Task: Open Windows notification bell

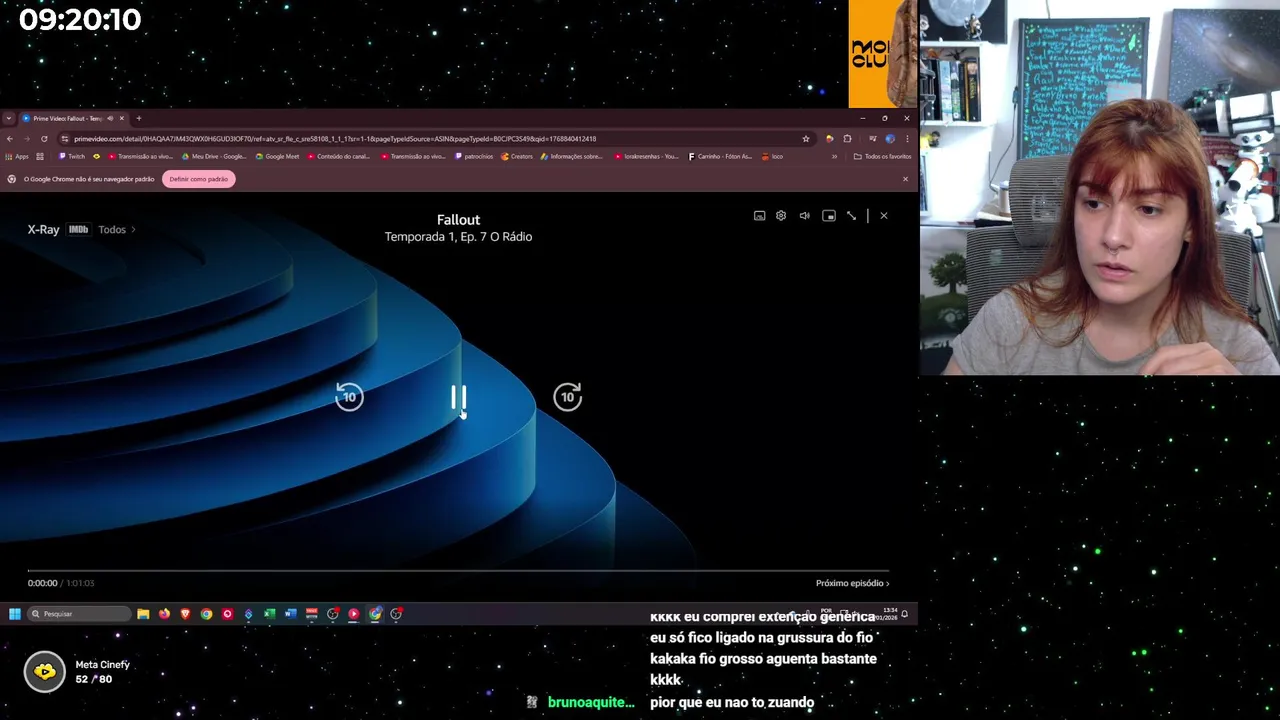Action: pos(904,614)
